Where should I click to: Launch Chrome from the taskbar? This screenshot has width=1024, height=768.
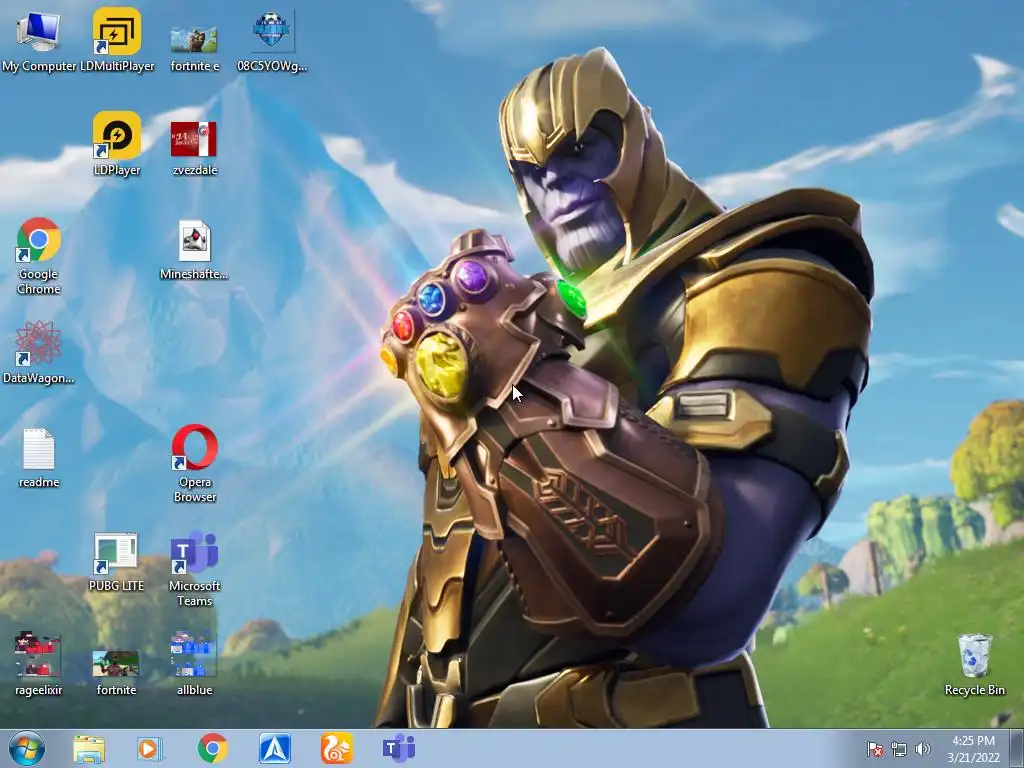[x=213, y=748]
